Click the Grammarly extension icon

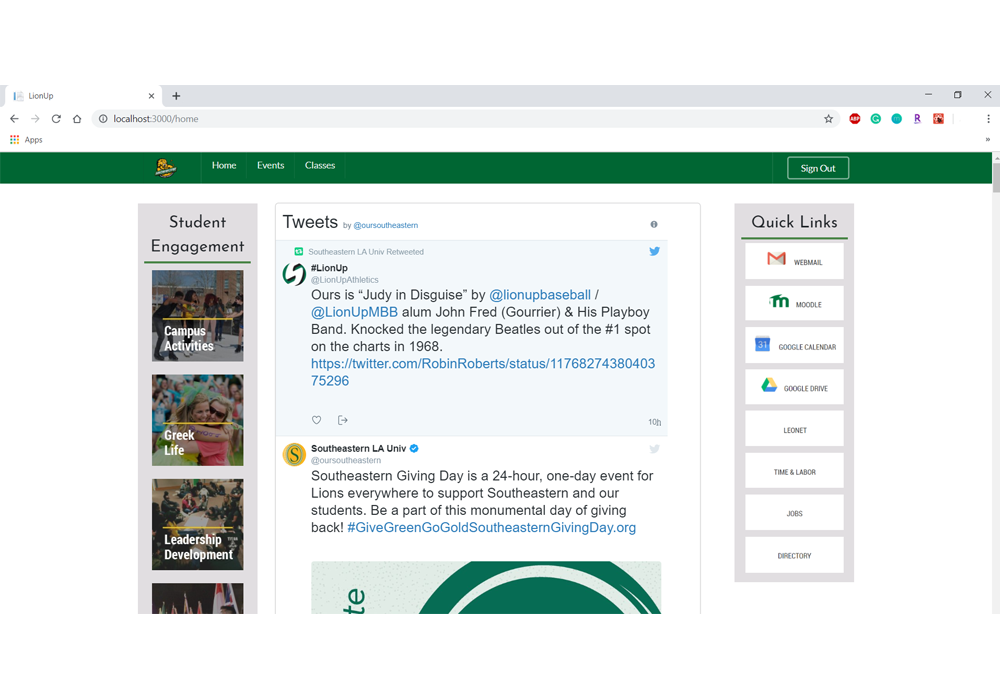point(876,119)
